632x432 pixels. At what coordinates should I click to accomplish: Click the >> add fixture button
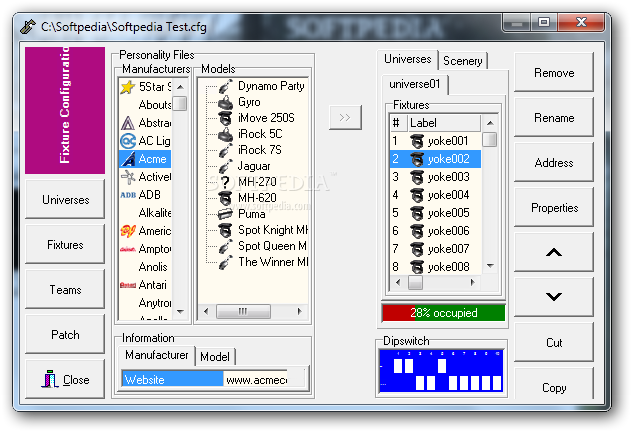345,118
